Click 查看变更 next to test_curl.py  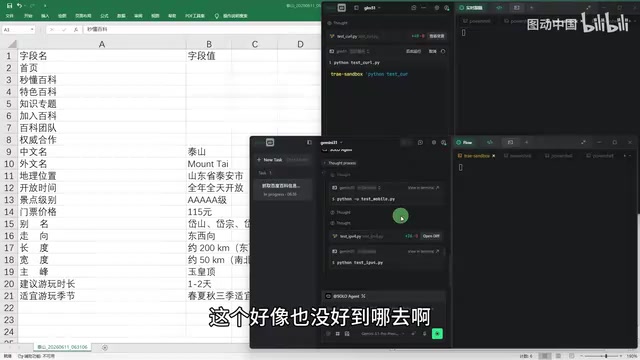click(x=436, y=36)
